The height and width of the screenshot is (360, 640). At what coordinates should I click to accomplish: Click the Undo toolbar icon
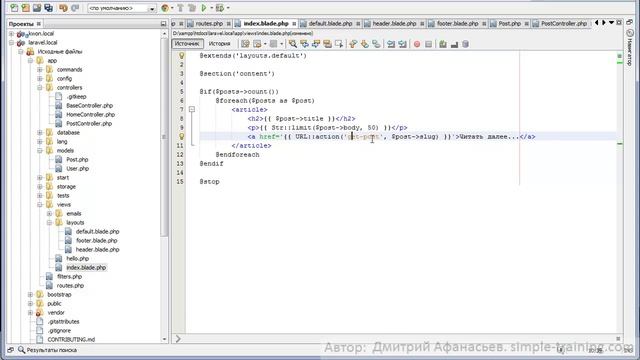[63, 8]
